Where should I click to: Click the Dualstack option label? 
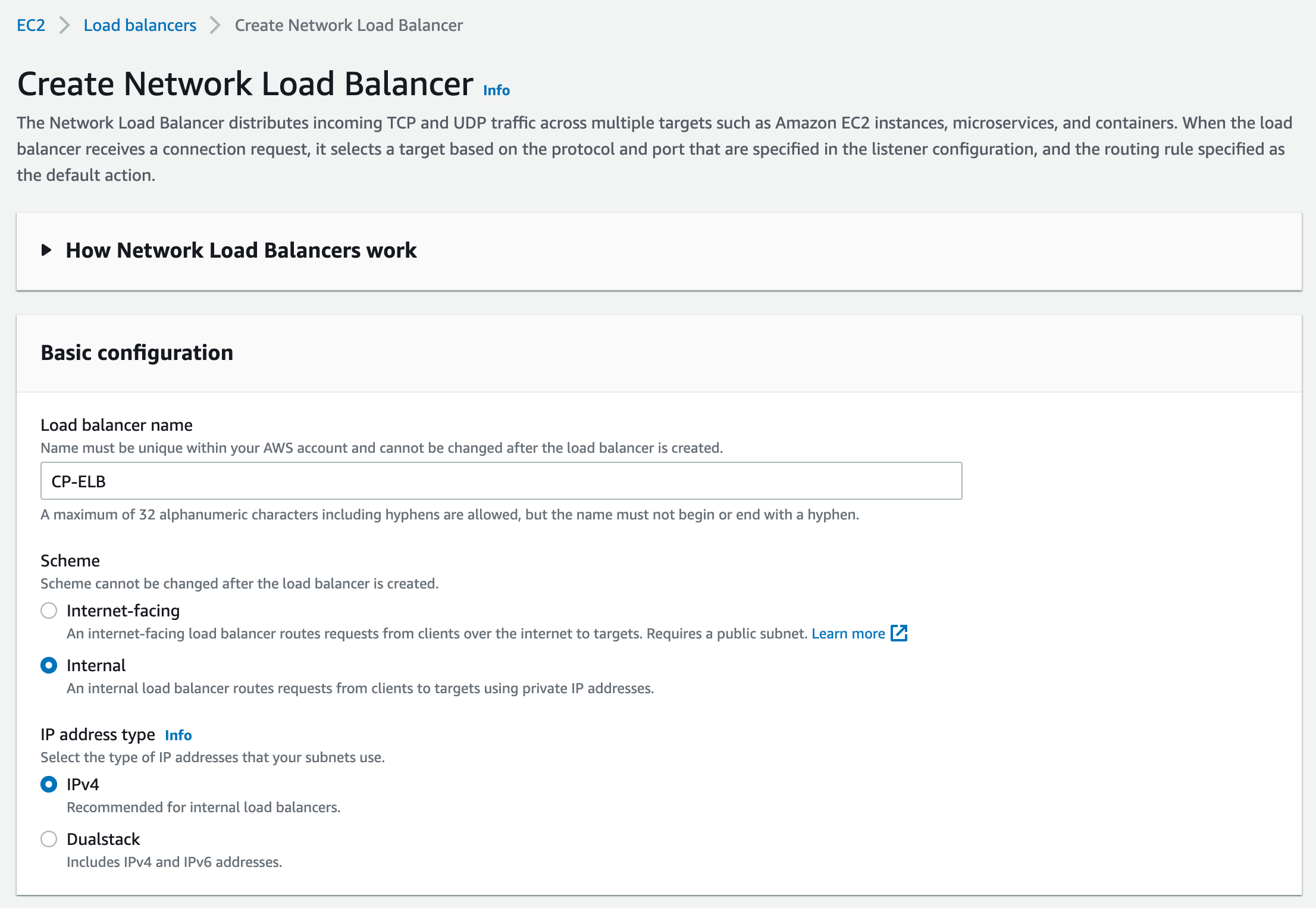click(x=103, y=839)
